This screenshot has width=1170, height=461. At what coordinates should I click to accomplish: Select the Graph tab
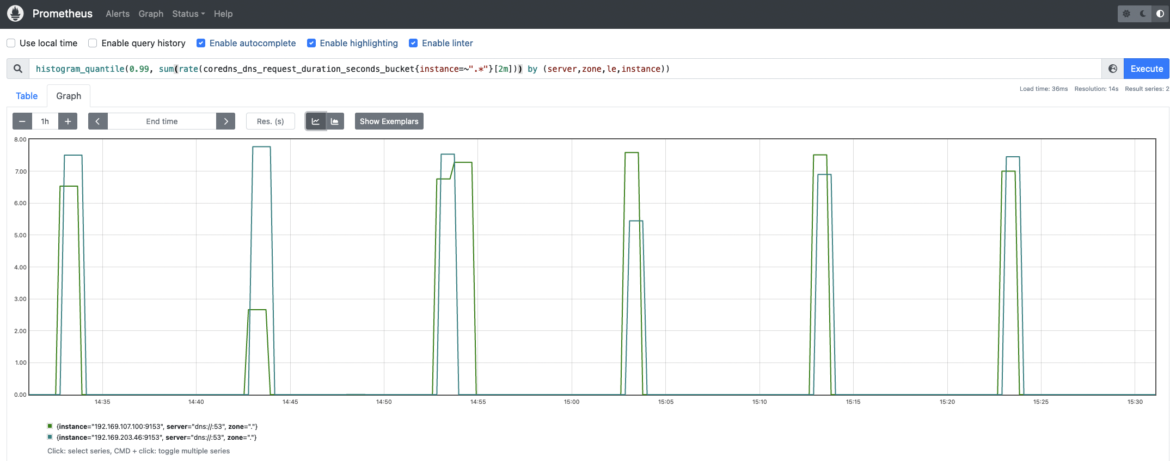69,96
